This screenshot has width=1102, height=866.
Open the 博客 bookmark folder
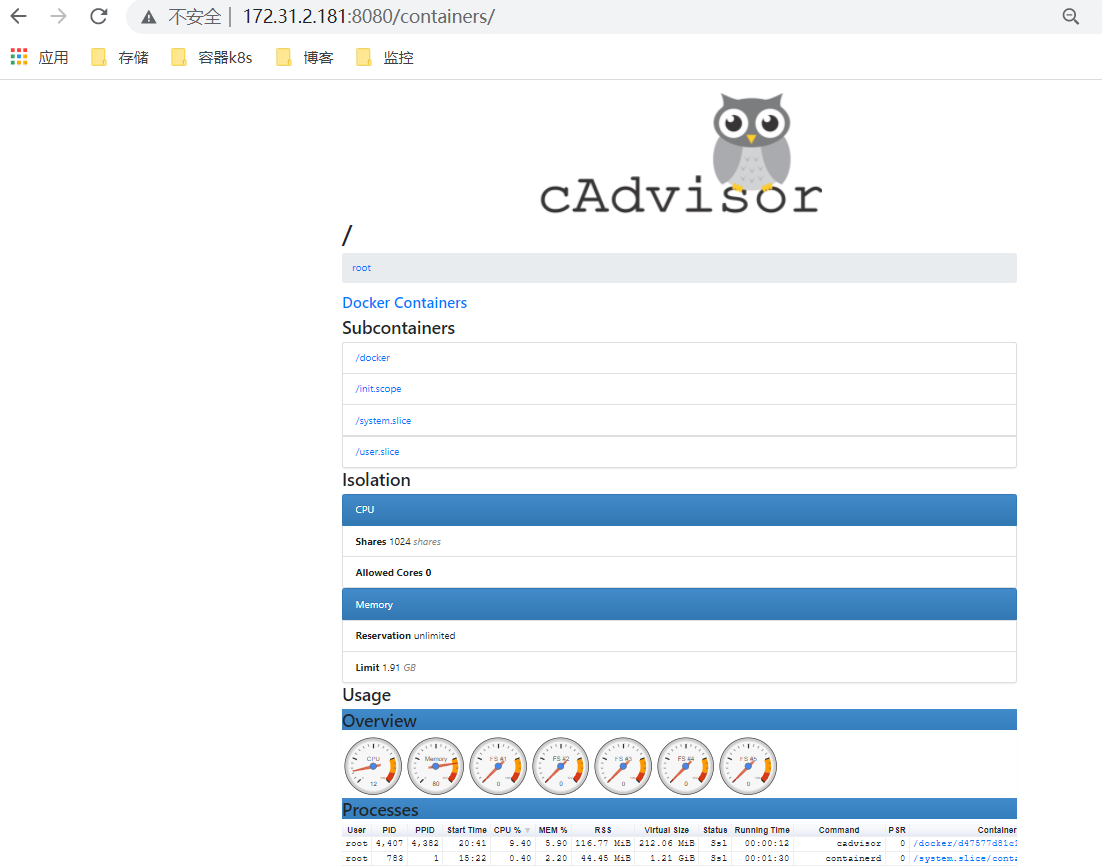(305, 58)
